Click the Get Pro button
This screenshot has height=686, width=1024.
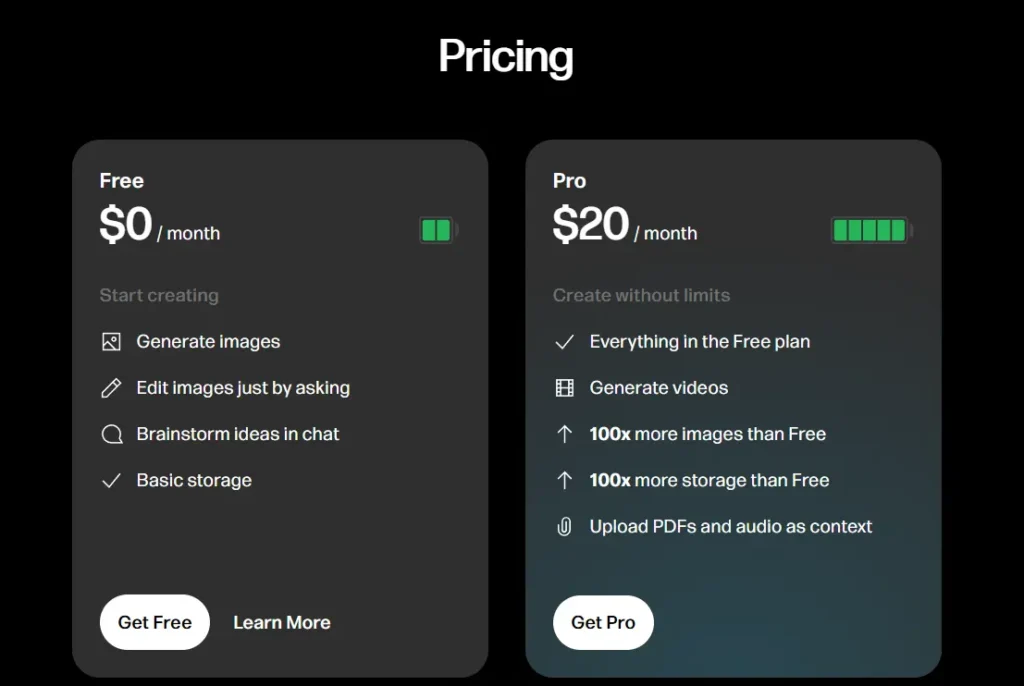coord(603,622)
